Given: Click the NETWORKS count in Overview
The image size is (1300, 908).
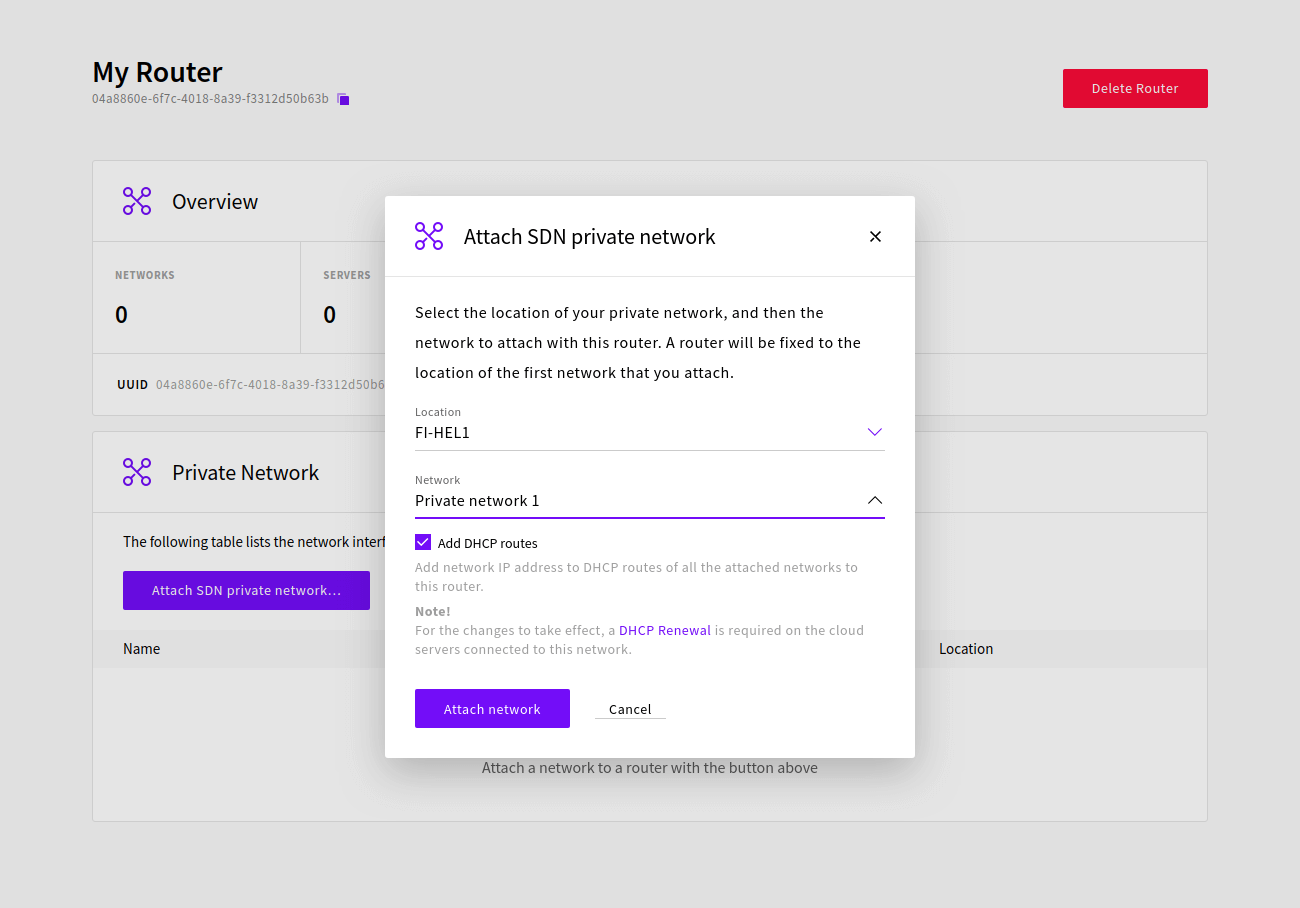Looking at the screenshot, I should tap(122, 315).
